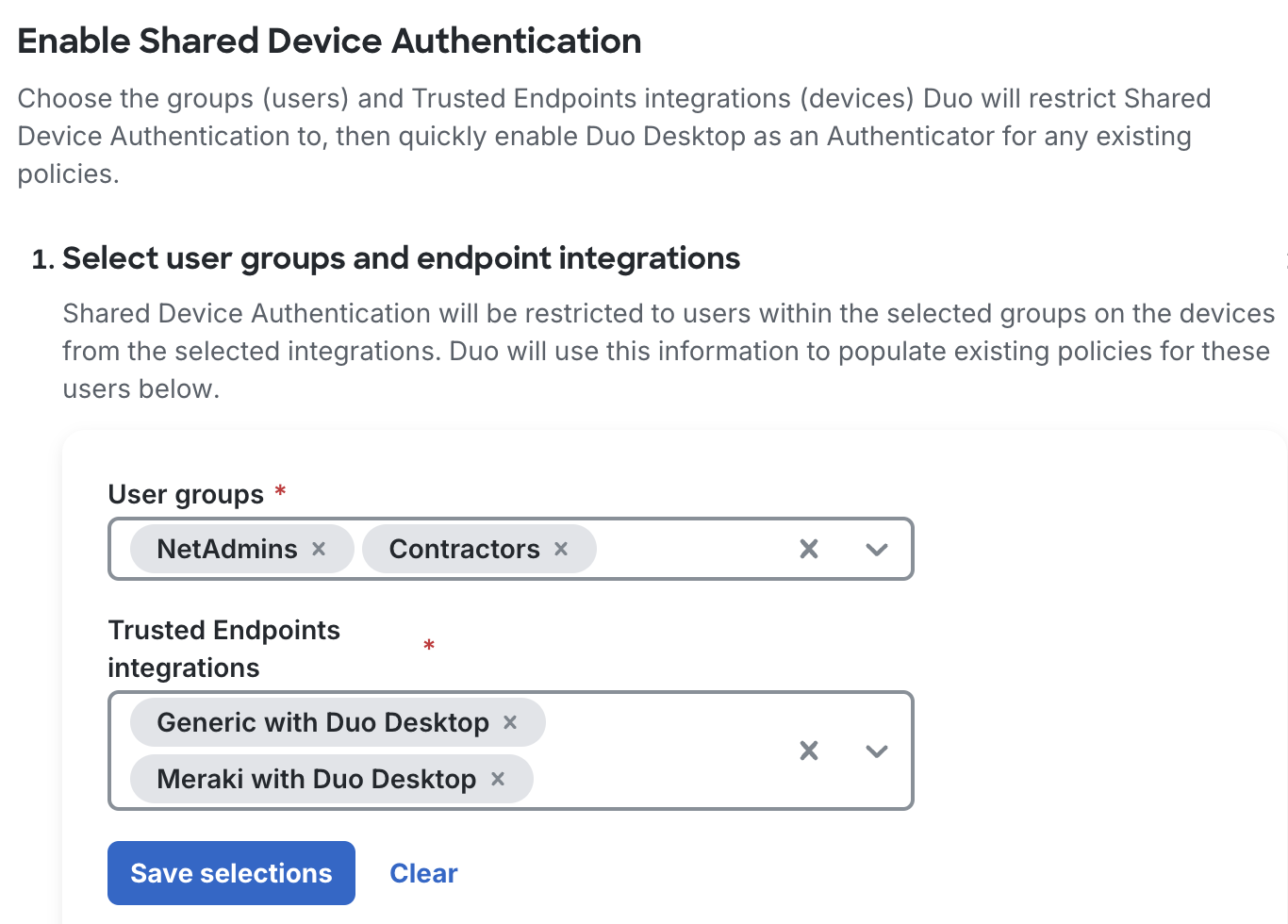This screenshot has height=924, width=1288.
Task: Click the Save selections button
Action: pyautogui.click(x=231, y=873)
